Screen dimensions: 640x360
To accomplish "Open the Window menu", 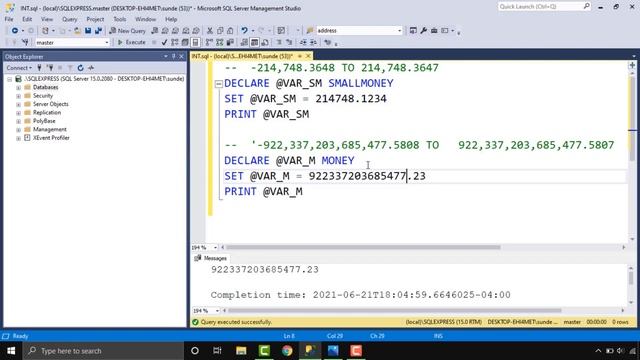I will [145, 19].
